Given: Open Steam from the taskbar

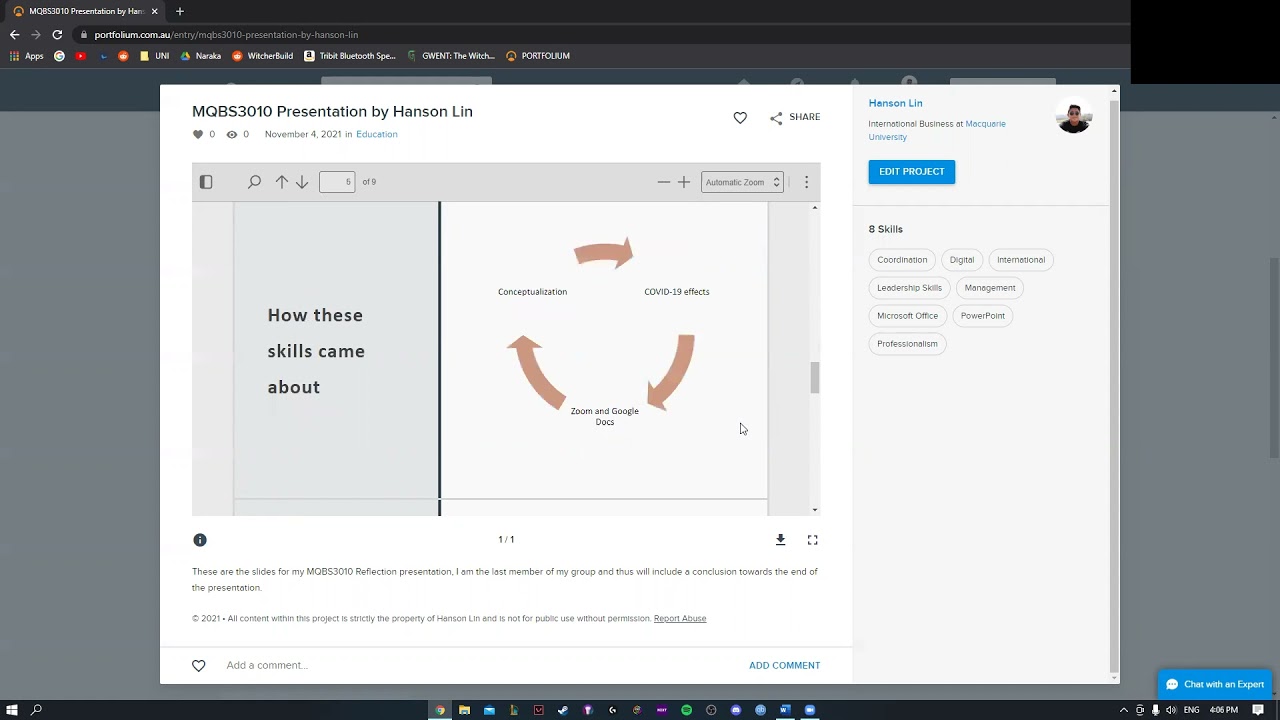Looking at the screenshot, I should (x=563, y=710).
